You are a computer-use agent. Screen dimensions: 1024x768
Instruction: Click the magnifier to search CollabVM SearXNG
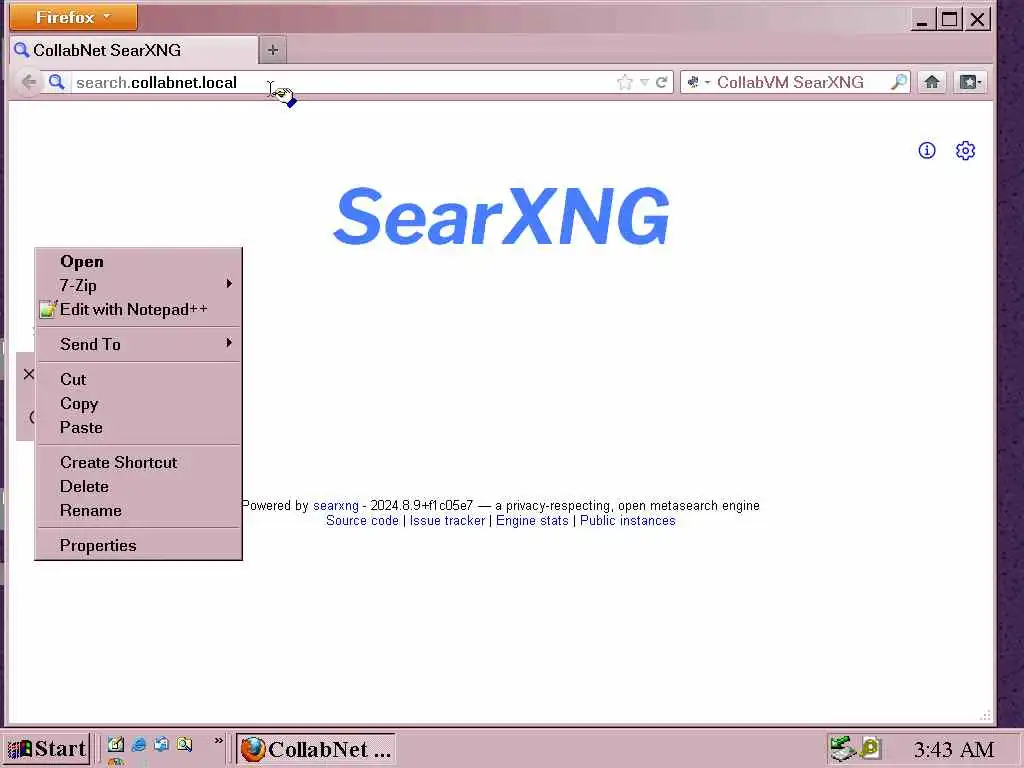(899, 82)
